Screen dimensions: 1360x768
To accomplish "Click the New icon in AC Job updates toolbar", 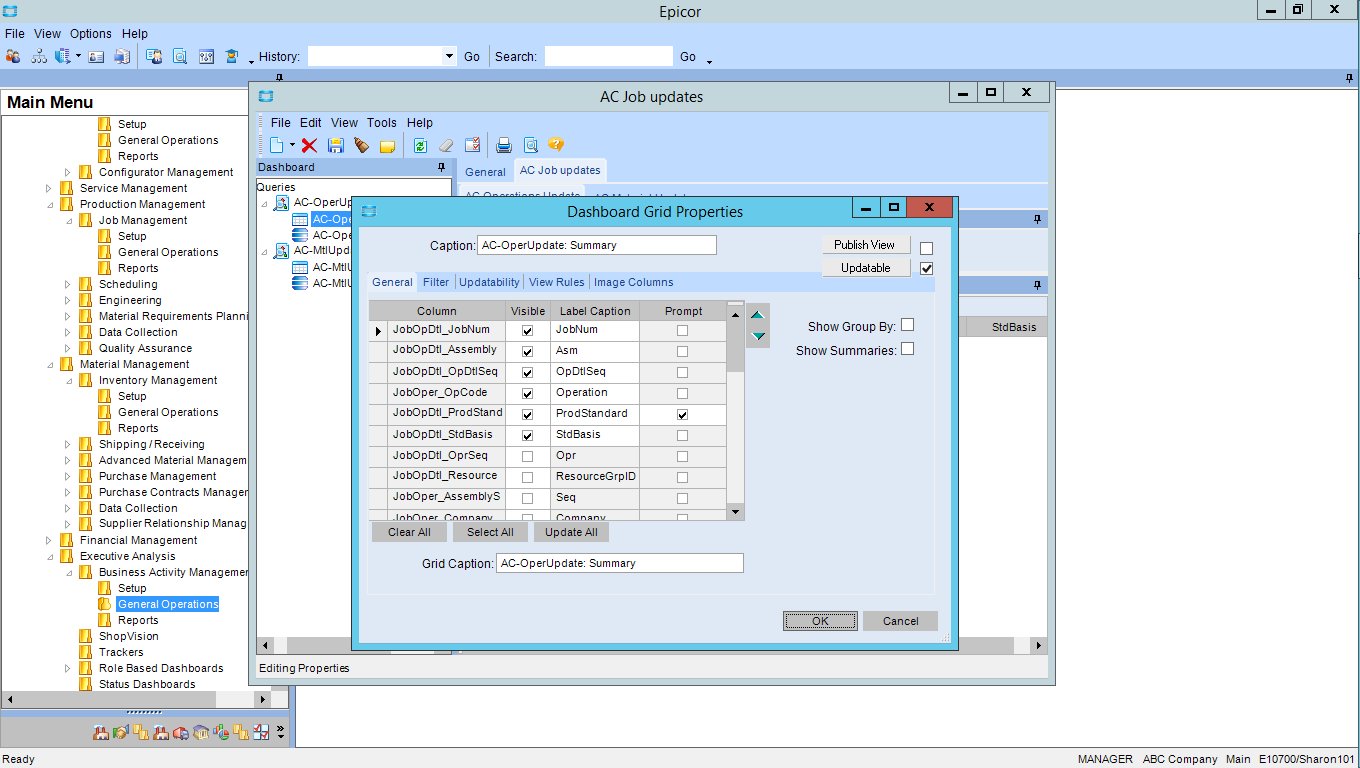I will [277, 145].
